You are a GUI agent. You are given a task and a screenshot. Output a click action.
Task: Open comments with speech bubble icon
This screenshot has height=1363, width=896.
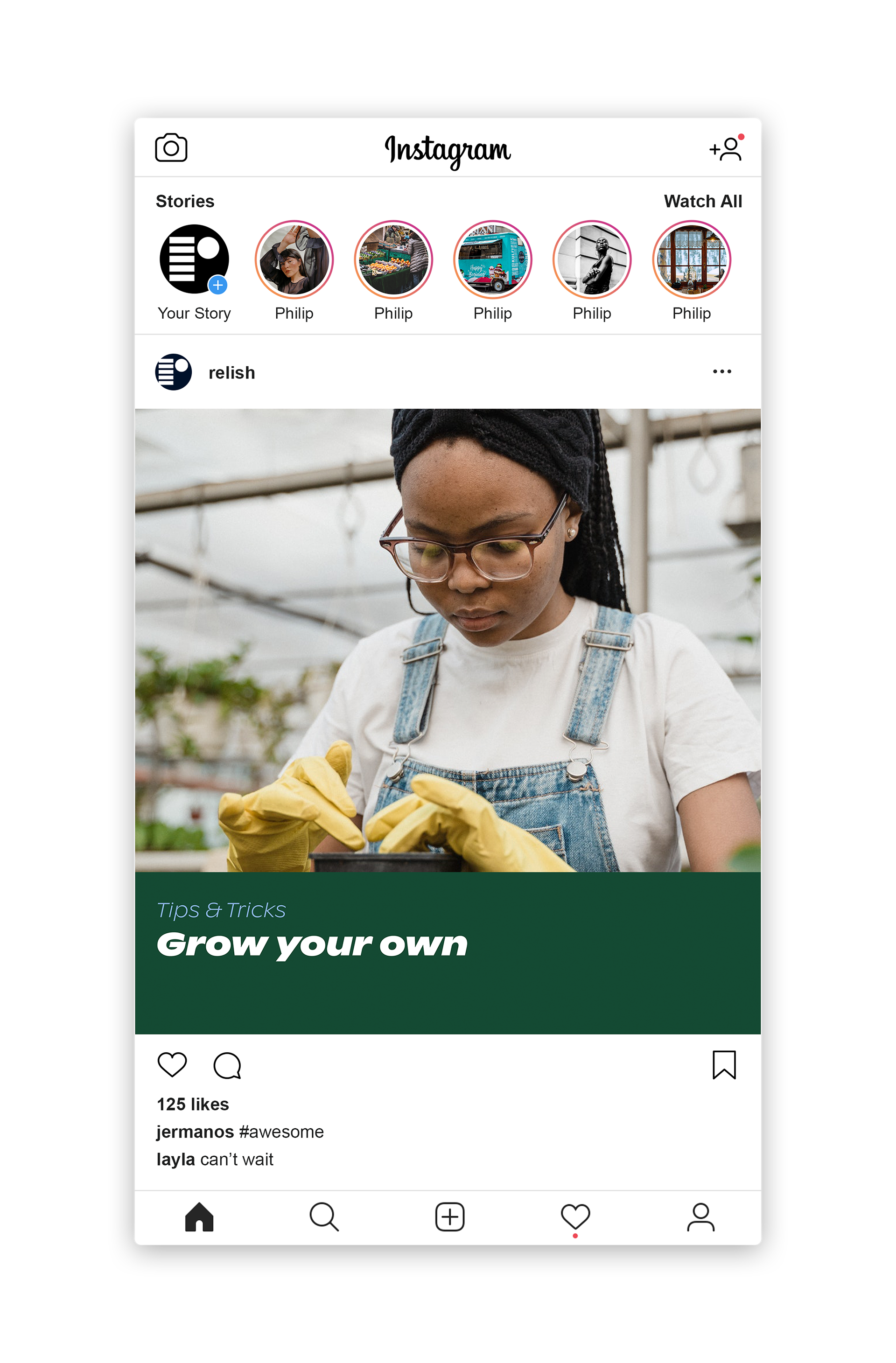click(227, 1065)
